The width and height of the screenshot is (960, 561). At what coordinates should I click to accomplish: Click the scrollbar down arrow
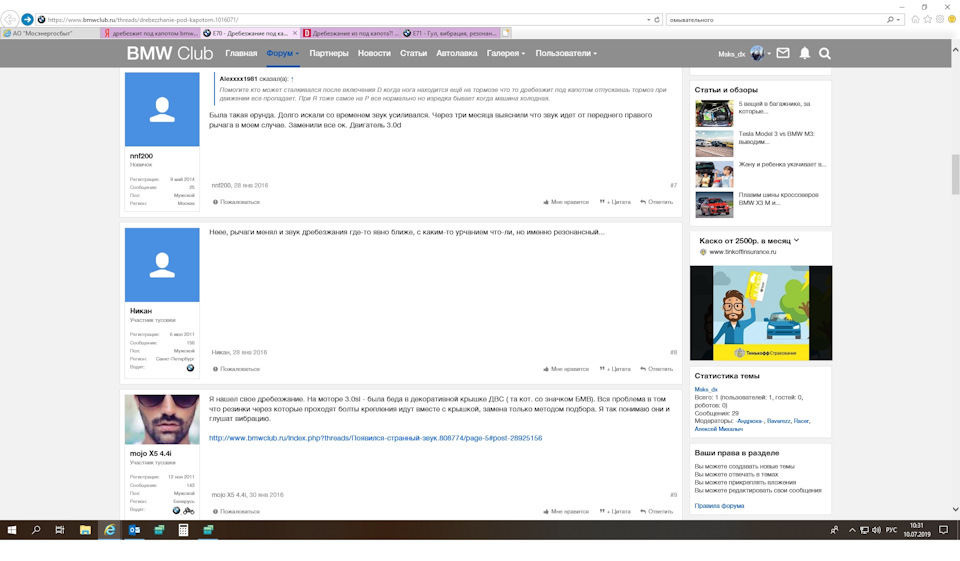[955, 509]
